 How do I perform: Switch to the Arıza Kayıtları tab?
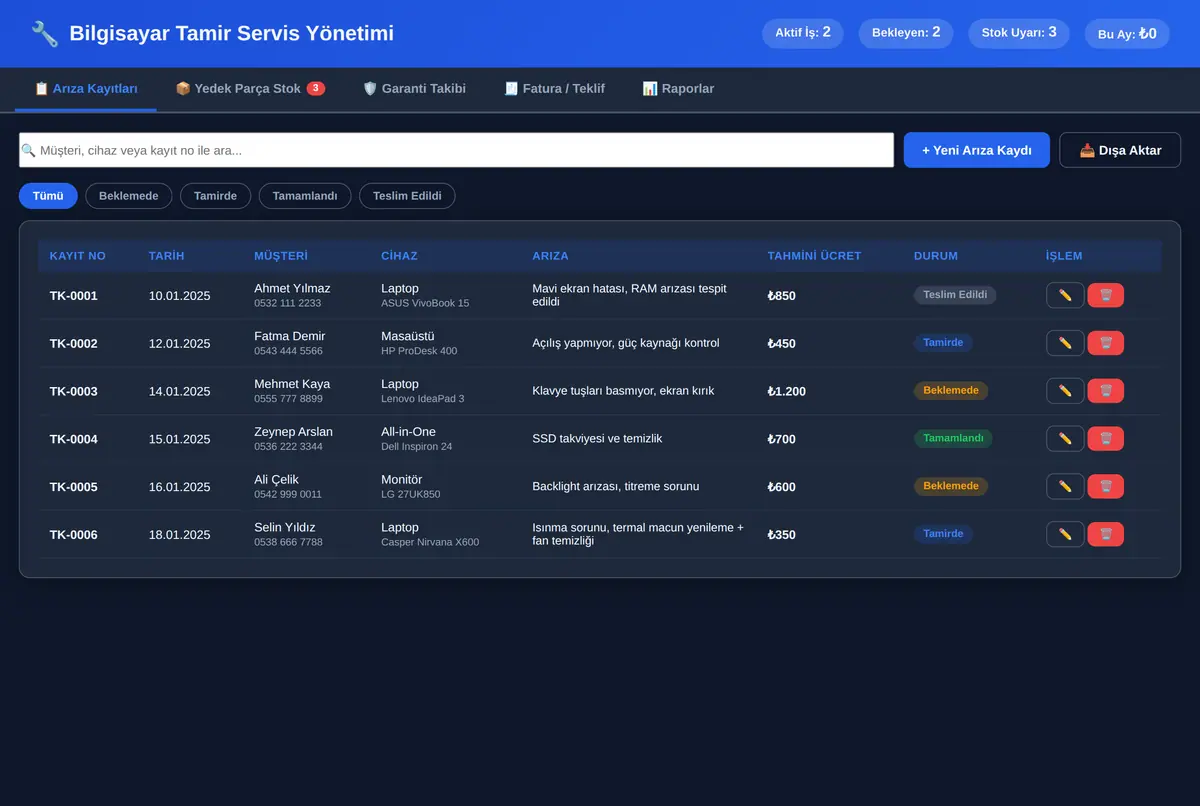tap(86, 89)
